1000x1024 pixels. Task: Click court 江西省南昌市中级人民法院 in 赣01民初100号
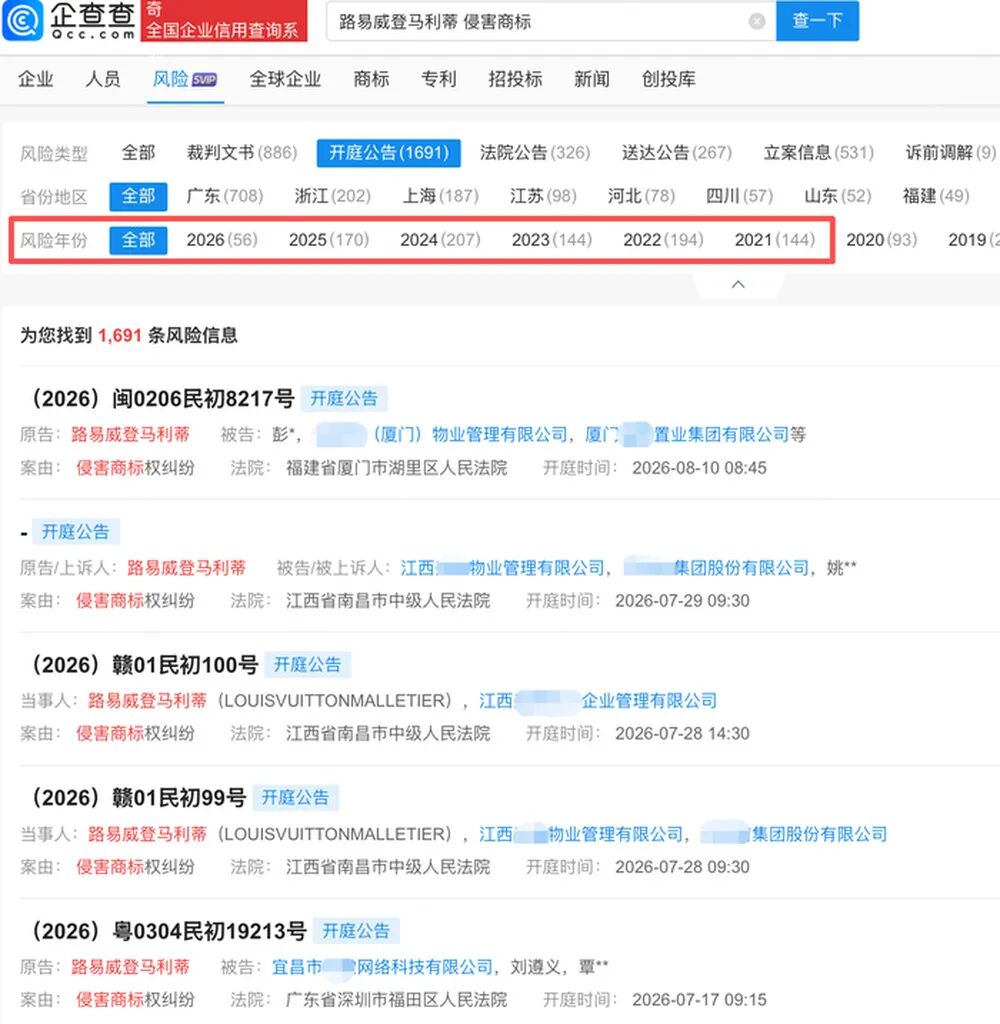[388, 733]
